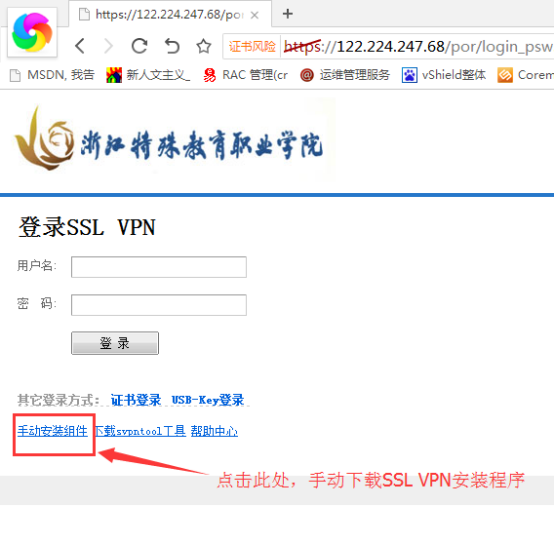Click the 证书风险 certificate warning badge

[x=252, y=46]
